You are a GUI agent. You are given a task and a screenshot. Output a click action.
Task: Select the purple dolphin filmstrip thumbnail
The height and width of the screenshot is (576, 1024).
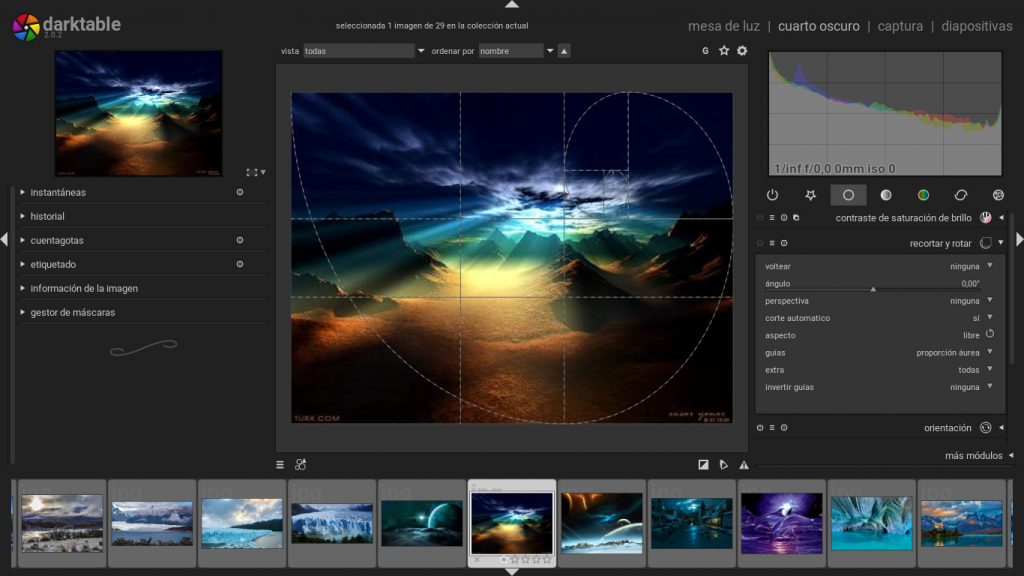tap(781, 523)
